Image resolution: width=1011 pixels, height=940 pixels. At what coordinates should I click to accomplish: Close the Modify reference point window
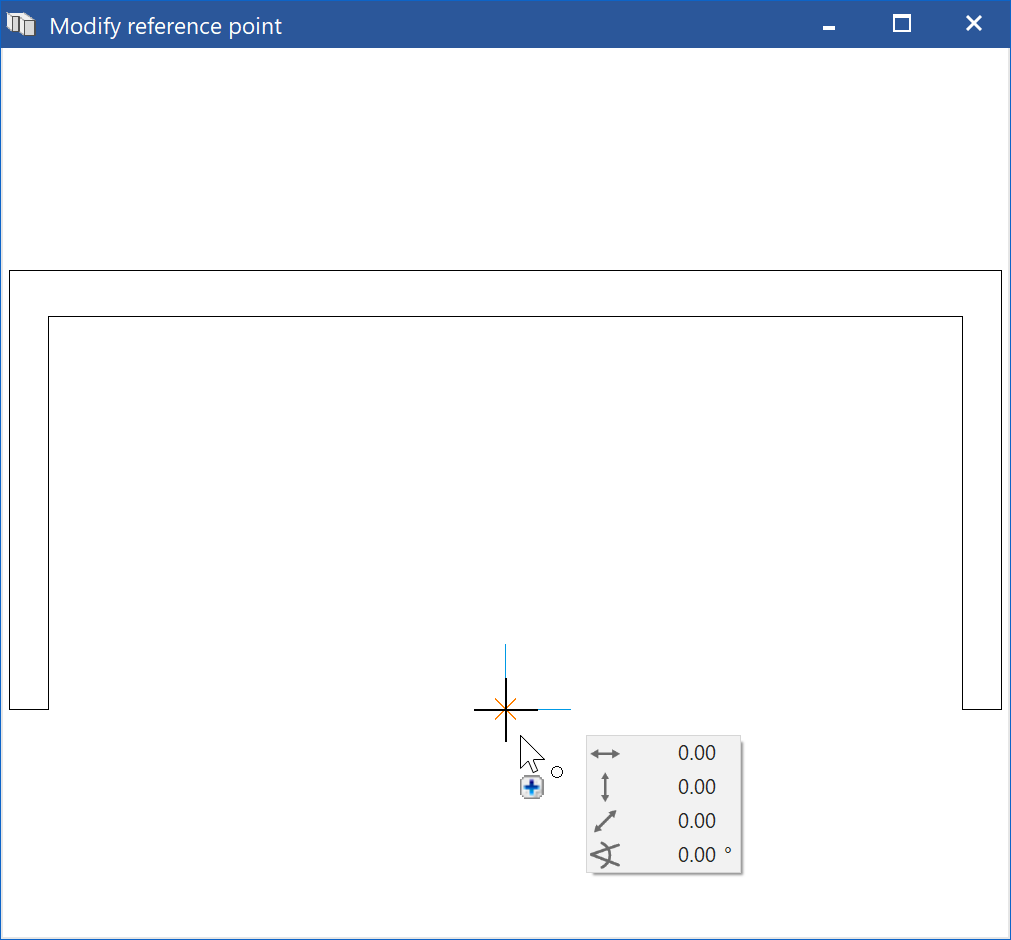[973, 24]
